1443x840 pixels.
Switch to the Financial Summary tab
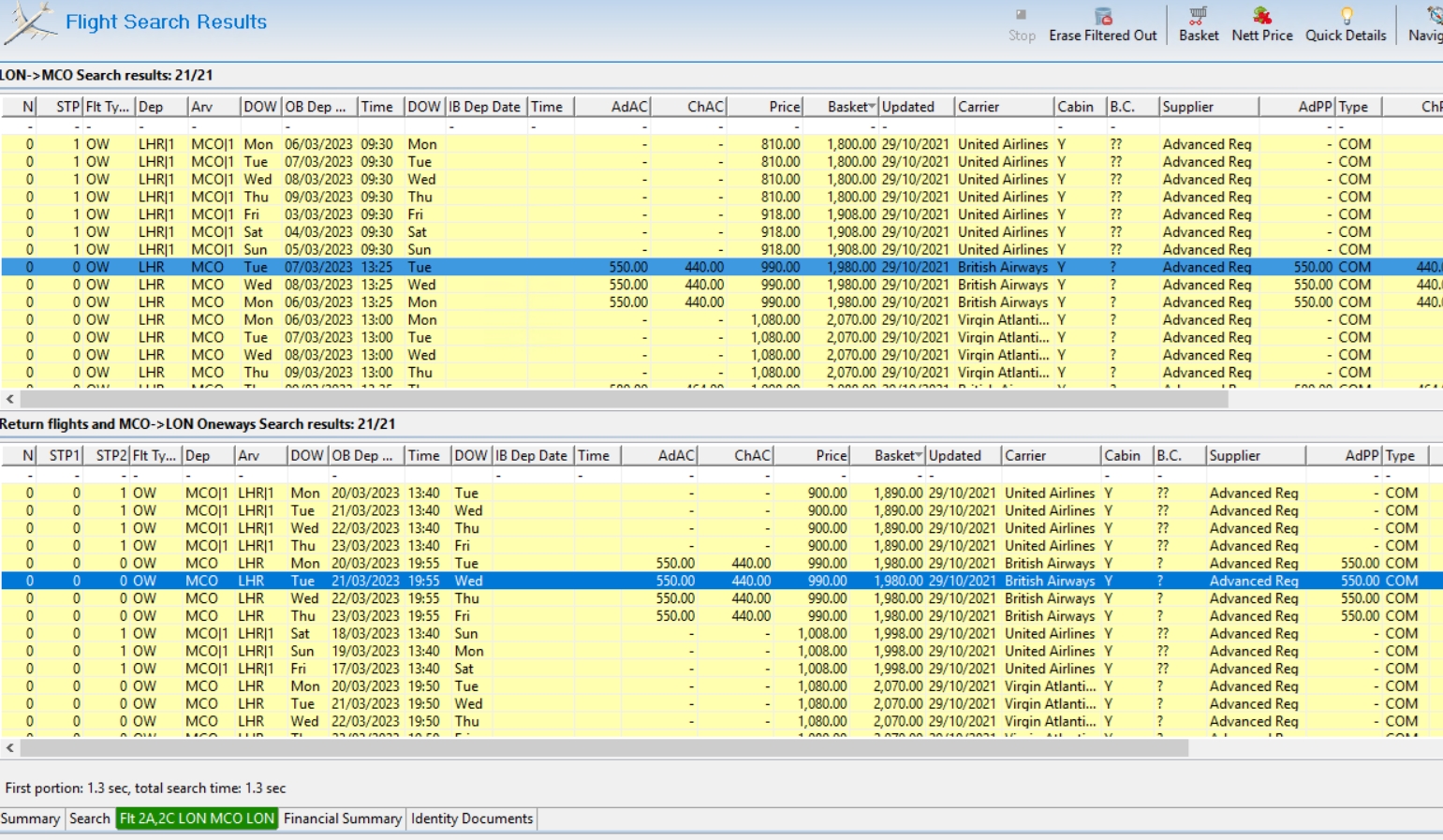pyautogui.click(x=343, y=818)
